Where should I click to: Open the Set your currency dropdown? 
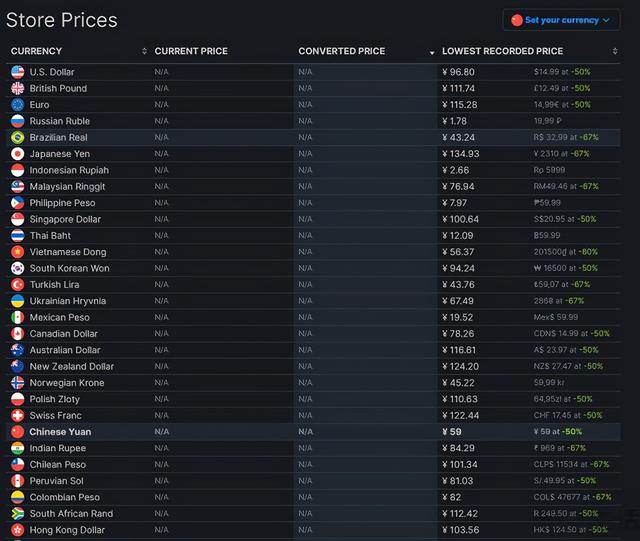(561, 20)
